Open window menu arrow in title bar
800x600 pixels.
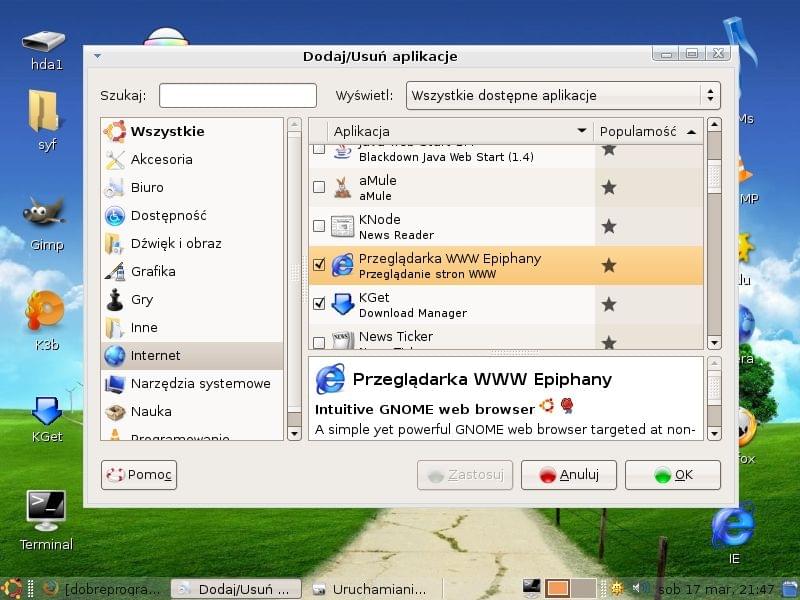(97, 56)
